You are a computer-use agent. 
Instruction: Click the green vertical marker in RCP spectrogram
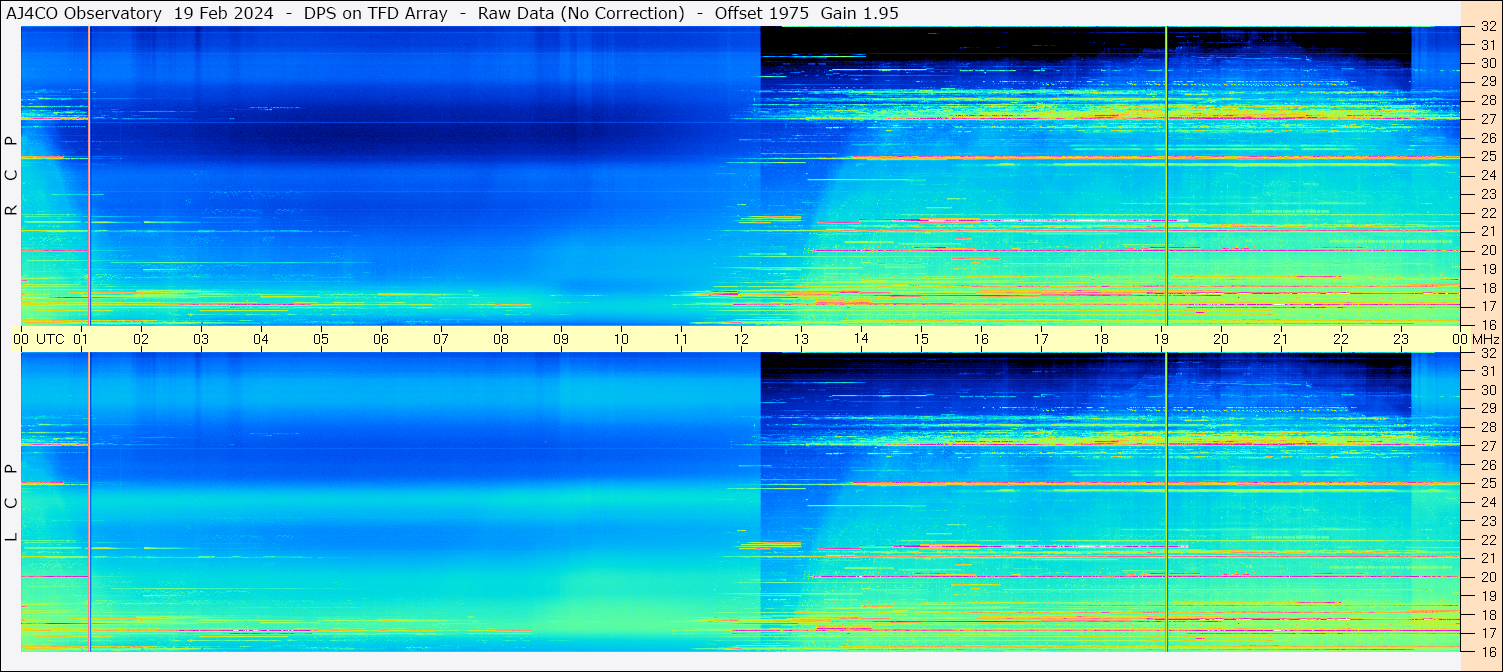(x=1166, y=176)
